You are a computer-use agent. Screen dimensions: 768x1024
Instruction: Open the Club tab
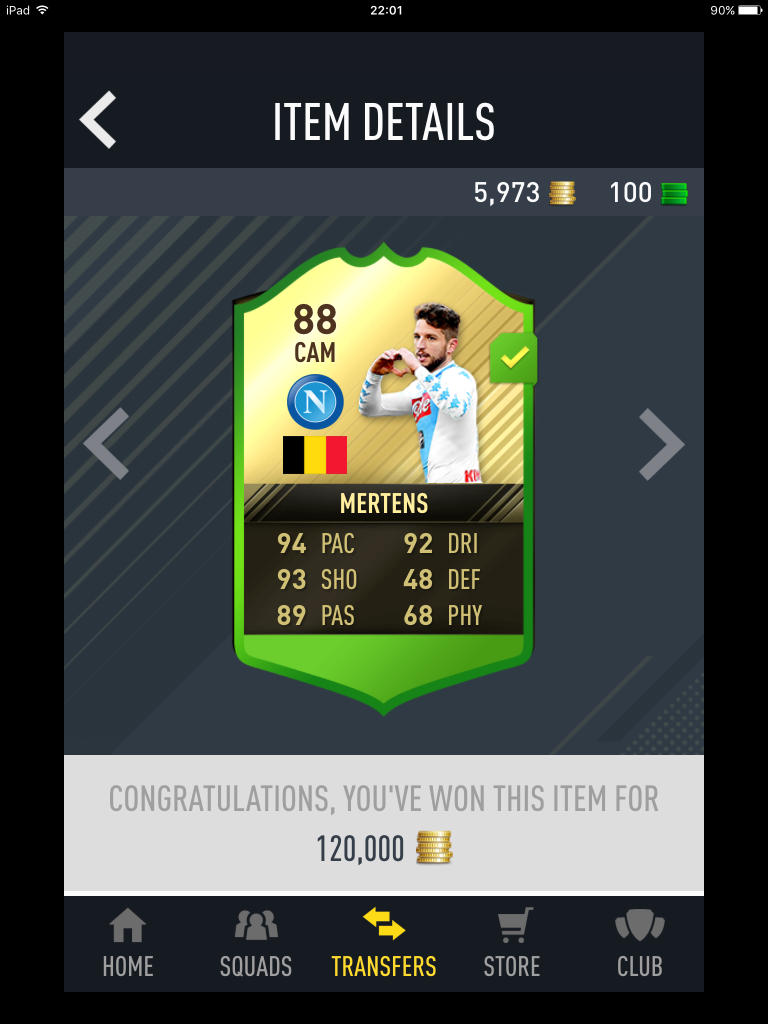639,944
